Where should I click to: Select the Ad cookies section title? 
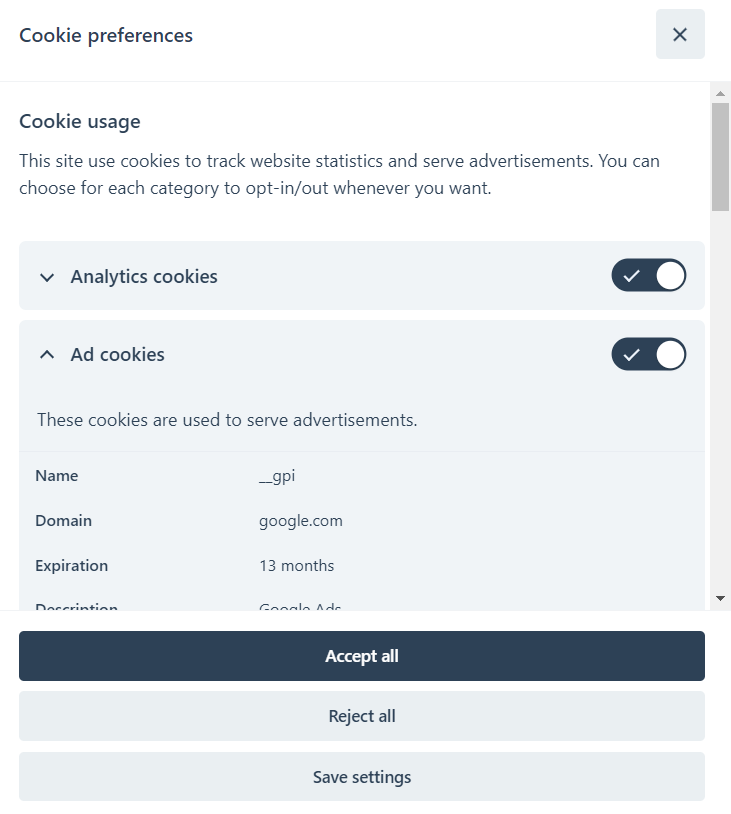tap(118, 355)
